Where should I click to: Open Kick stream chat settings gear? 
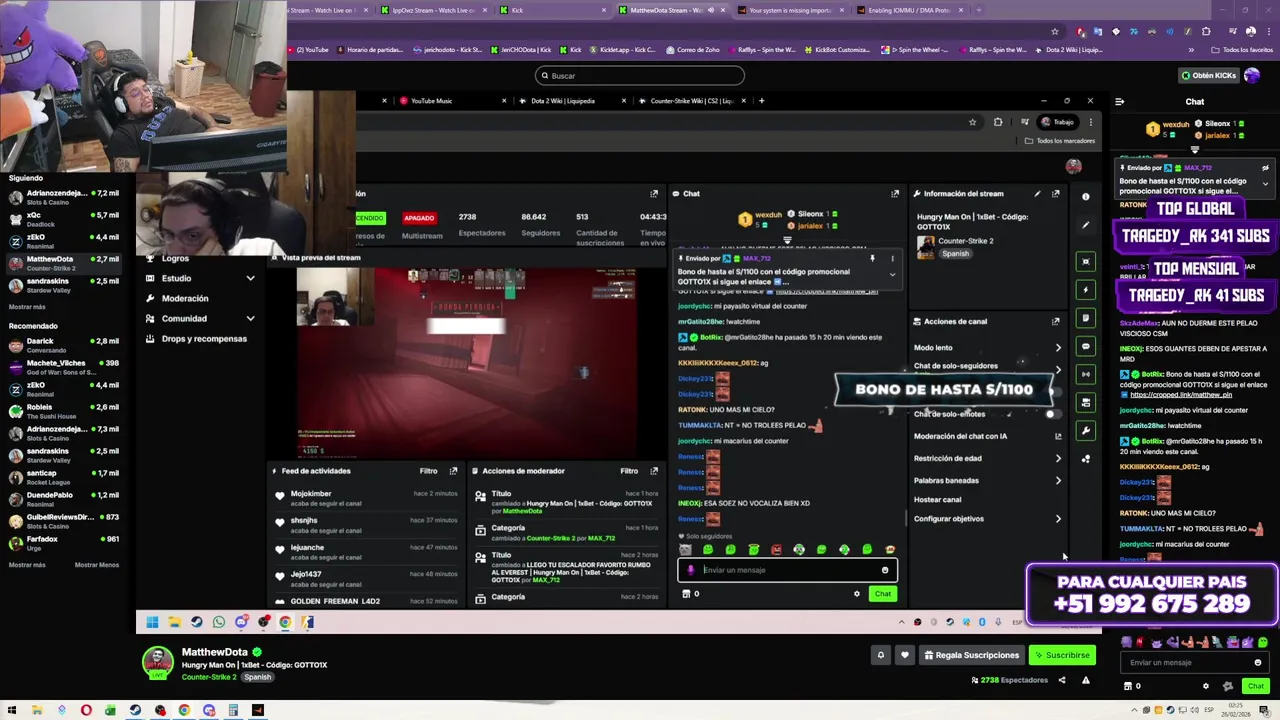coord(1205,686)
